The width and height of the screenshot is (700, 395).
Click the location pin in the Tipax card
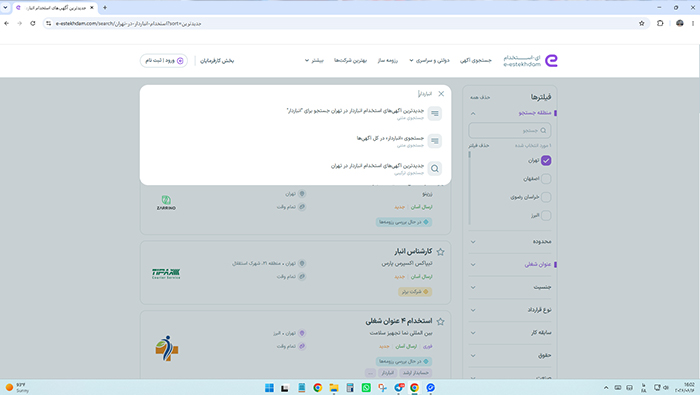pos(302,263)
